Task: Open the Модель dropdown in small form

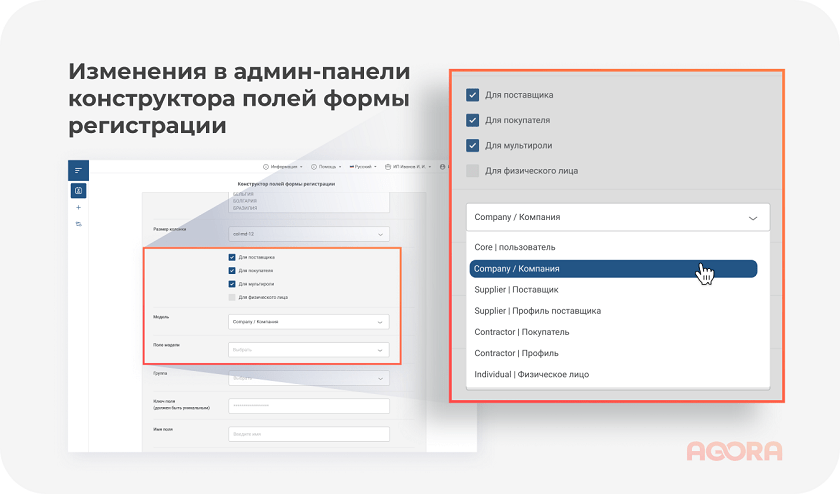Action: pos(309,322)
